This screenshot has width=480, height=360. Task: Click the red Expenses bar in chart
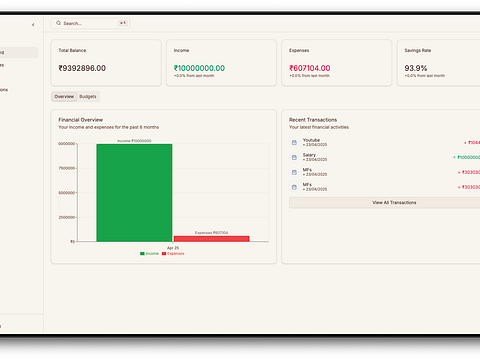212,239
